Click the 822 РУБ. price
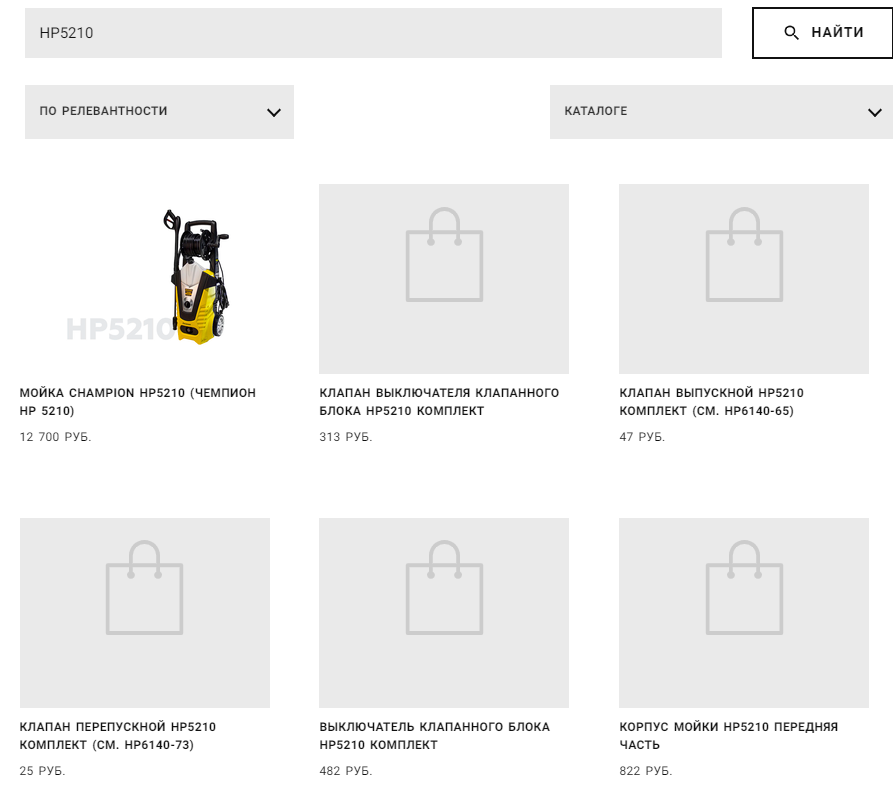 (x=646, y=771)
